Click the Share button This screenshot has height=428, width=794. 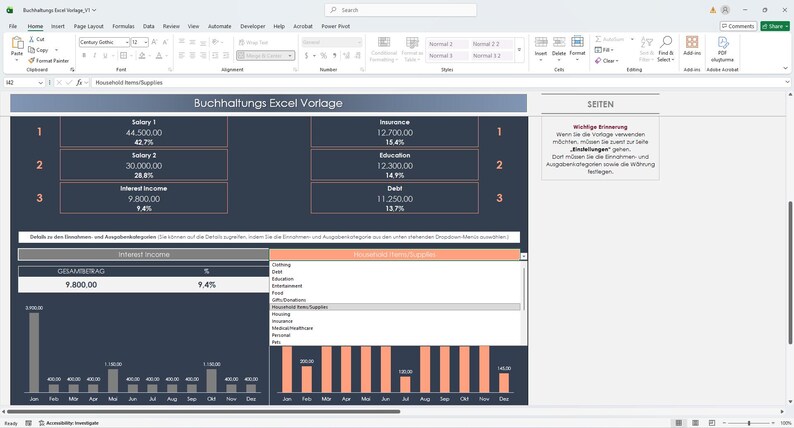coord(775,26)
